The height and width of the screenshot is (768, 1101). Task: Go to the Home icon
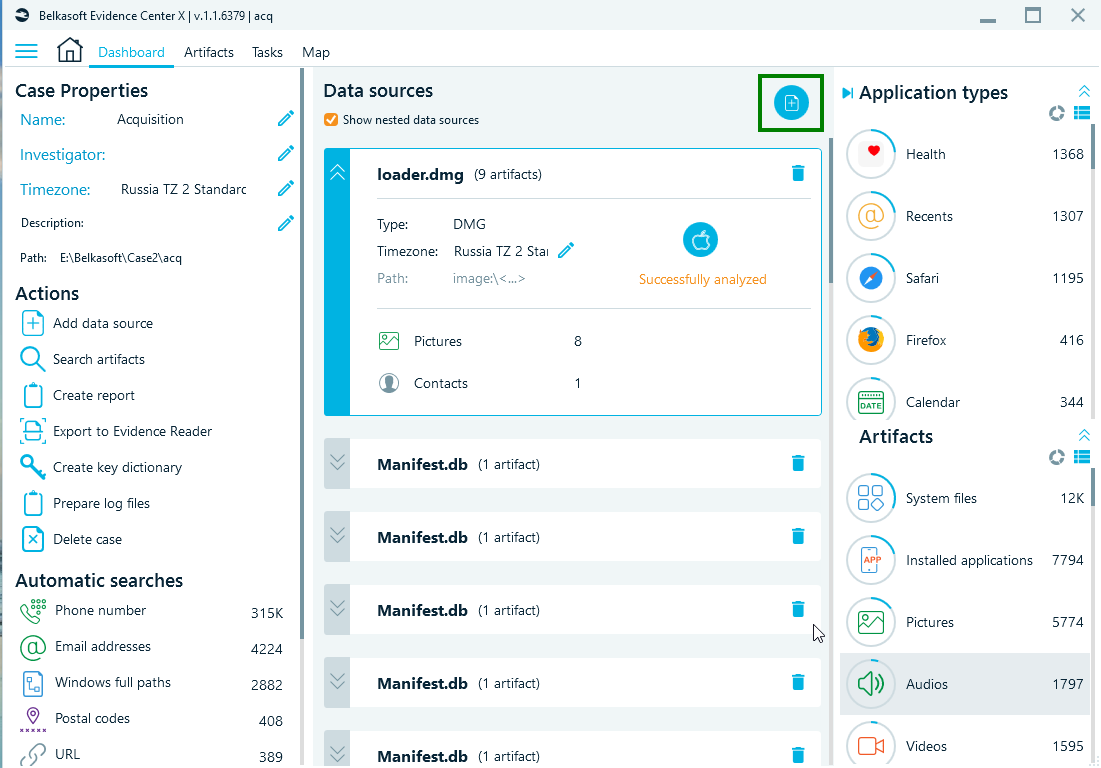coord(70,51)
